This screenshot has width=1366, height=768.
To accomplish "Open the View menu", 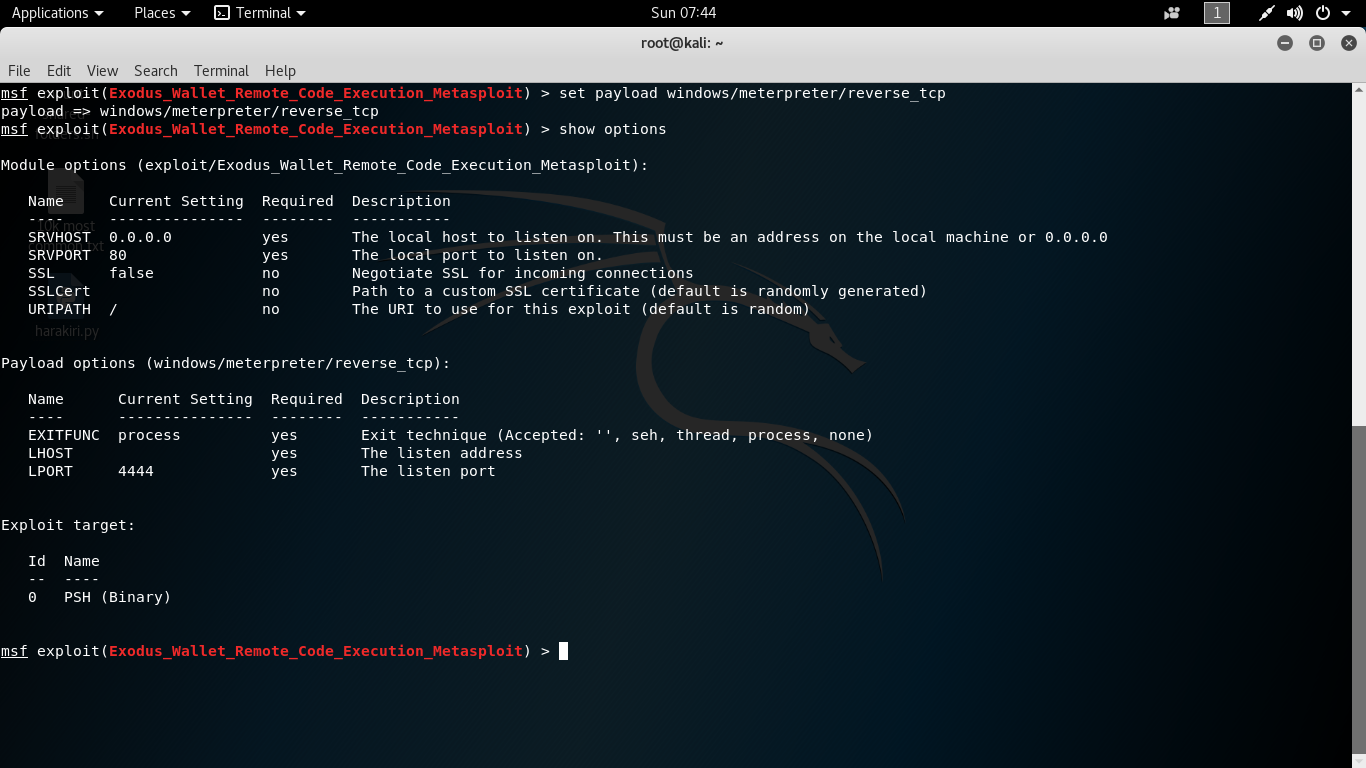I will click(x=102, y=71).
